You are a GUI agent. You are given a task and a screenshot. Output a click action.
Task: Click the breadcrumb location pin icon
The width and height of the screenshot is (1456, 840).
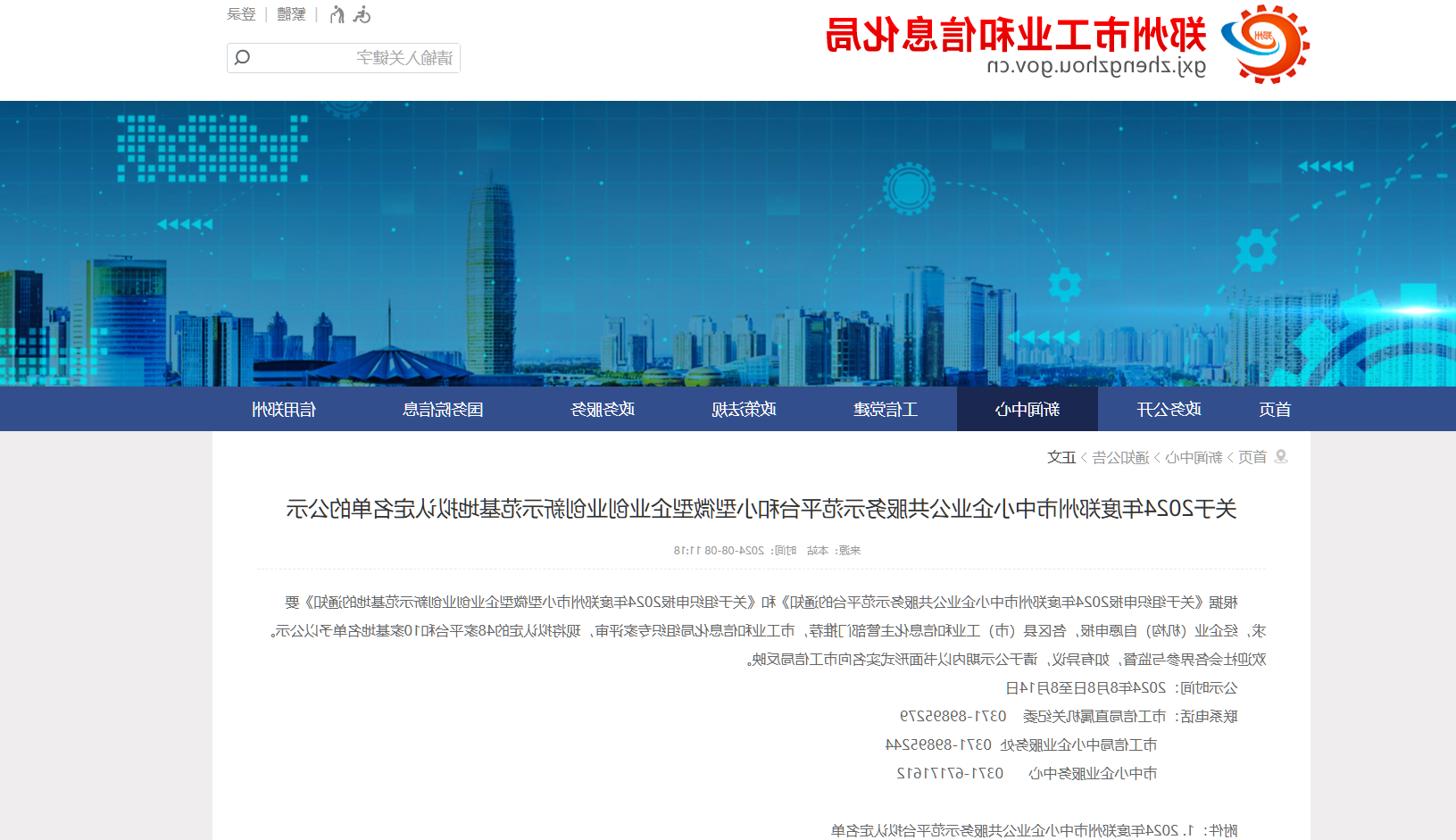(1281, 457)
